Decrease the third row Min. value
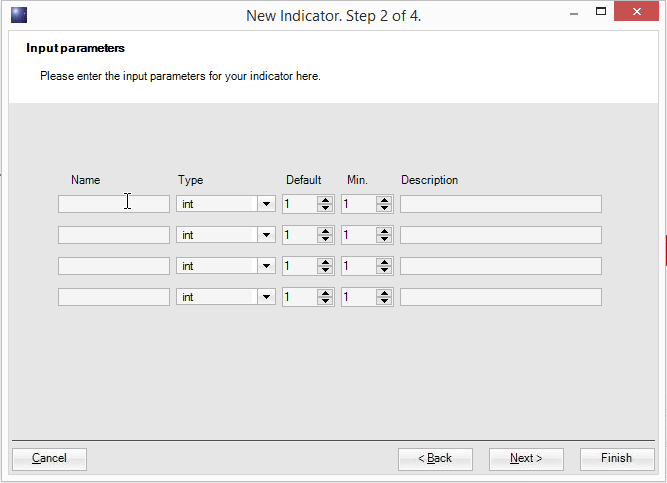Viewport: 667px width, 483px height. pyautogui.click(x=385, y=270)
